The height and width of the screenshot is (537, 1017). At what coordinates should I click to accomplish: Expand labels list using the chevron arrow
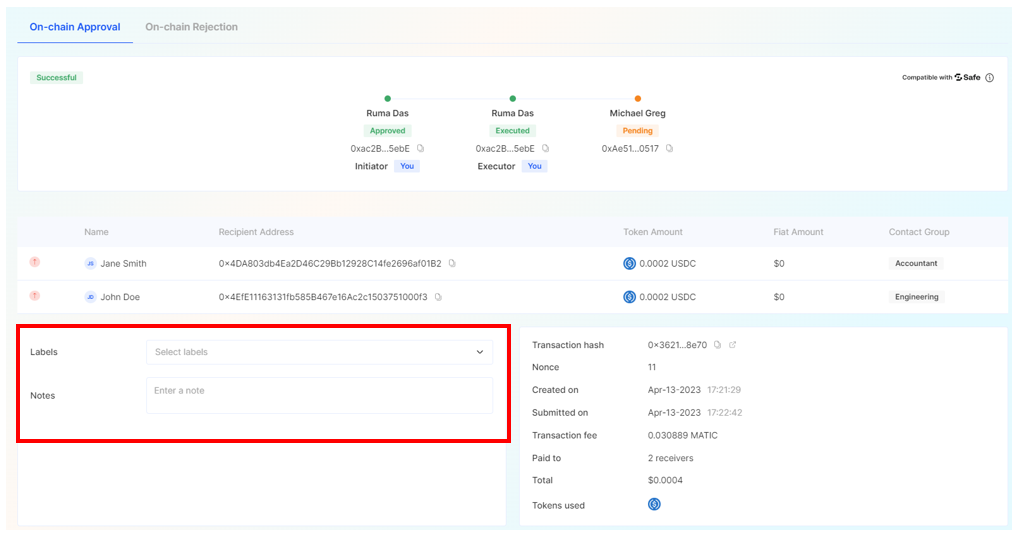click(x=480, y=352)
